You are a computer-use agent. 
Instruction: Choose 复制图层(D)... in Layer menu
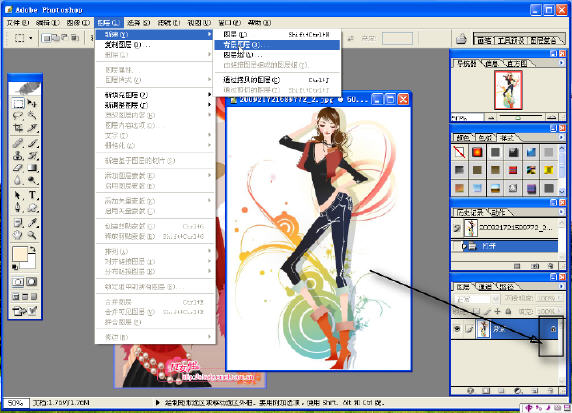click(154, 45)
